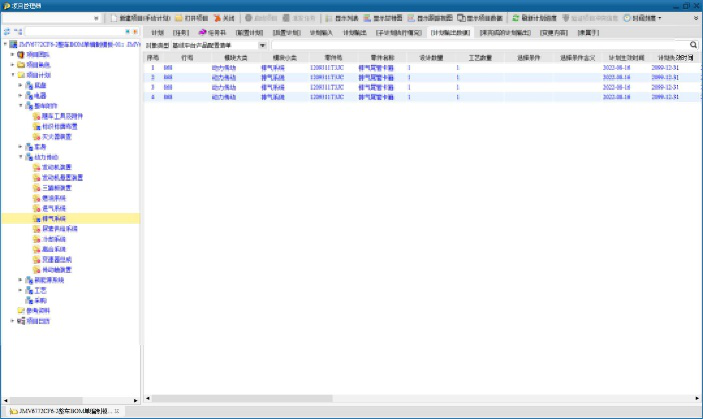Expand the 车身 tree node
703x419 pixels.
click(20, 146)
